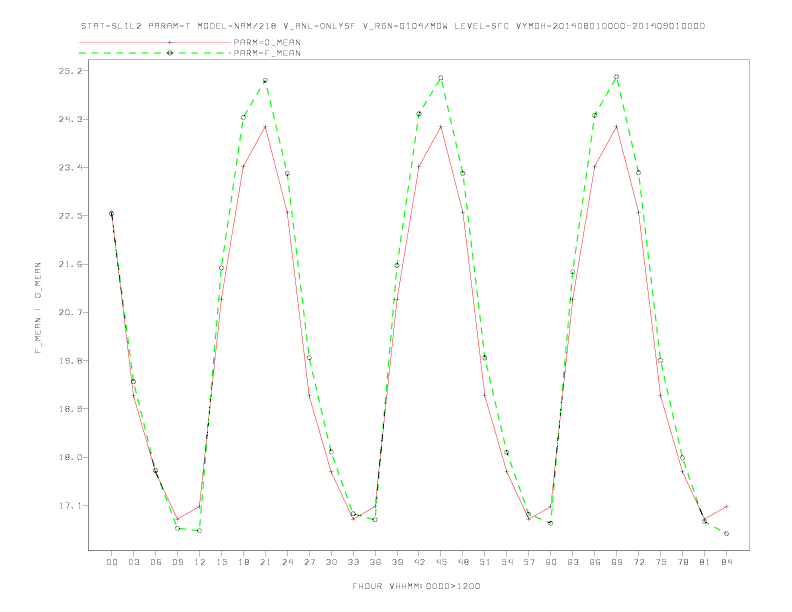Click the green F_MEAN peak marker at hour 21
Viewport: 792px width, 612px height.
[265, 80]
